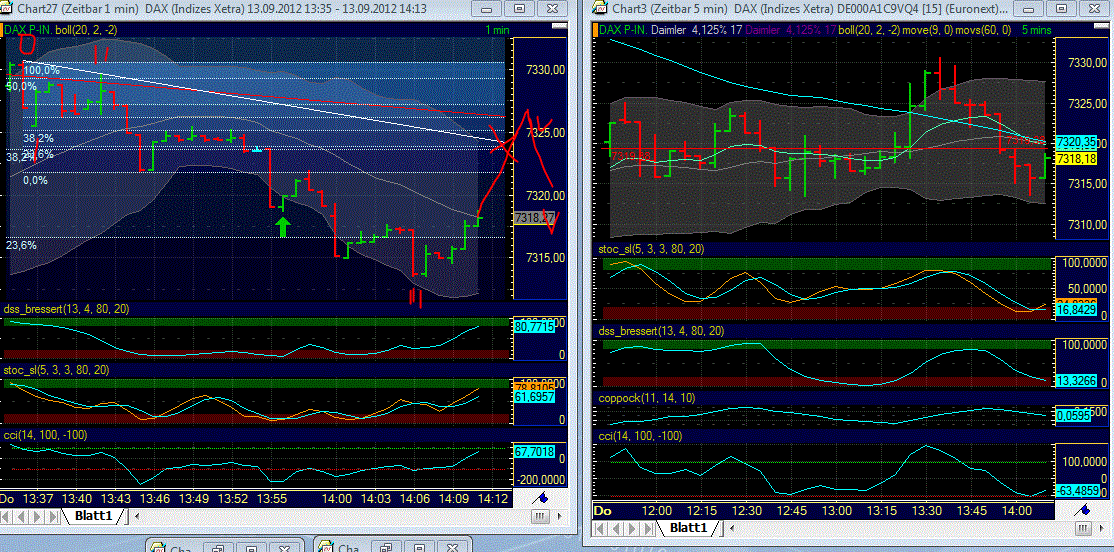Click the 80,7715 dss_bressert value
The image size is (1114, 552).
click(x=533, y=328)
